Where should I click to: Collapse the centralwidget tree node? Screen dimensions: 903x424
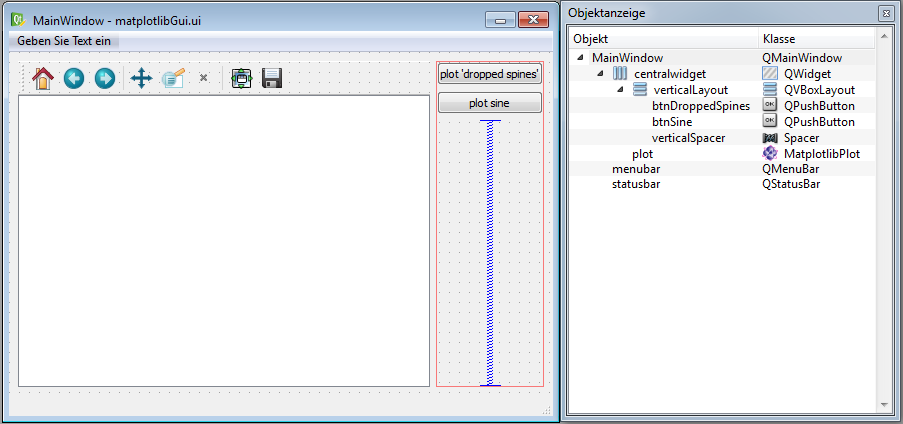601,74
